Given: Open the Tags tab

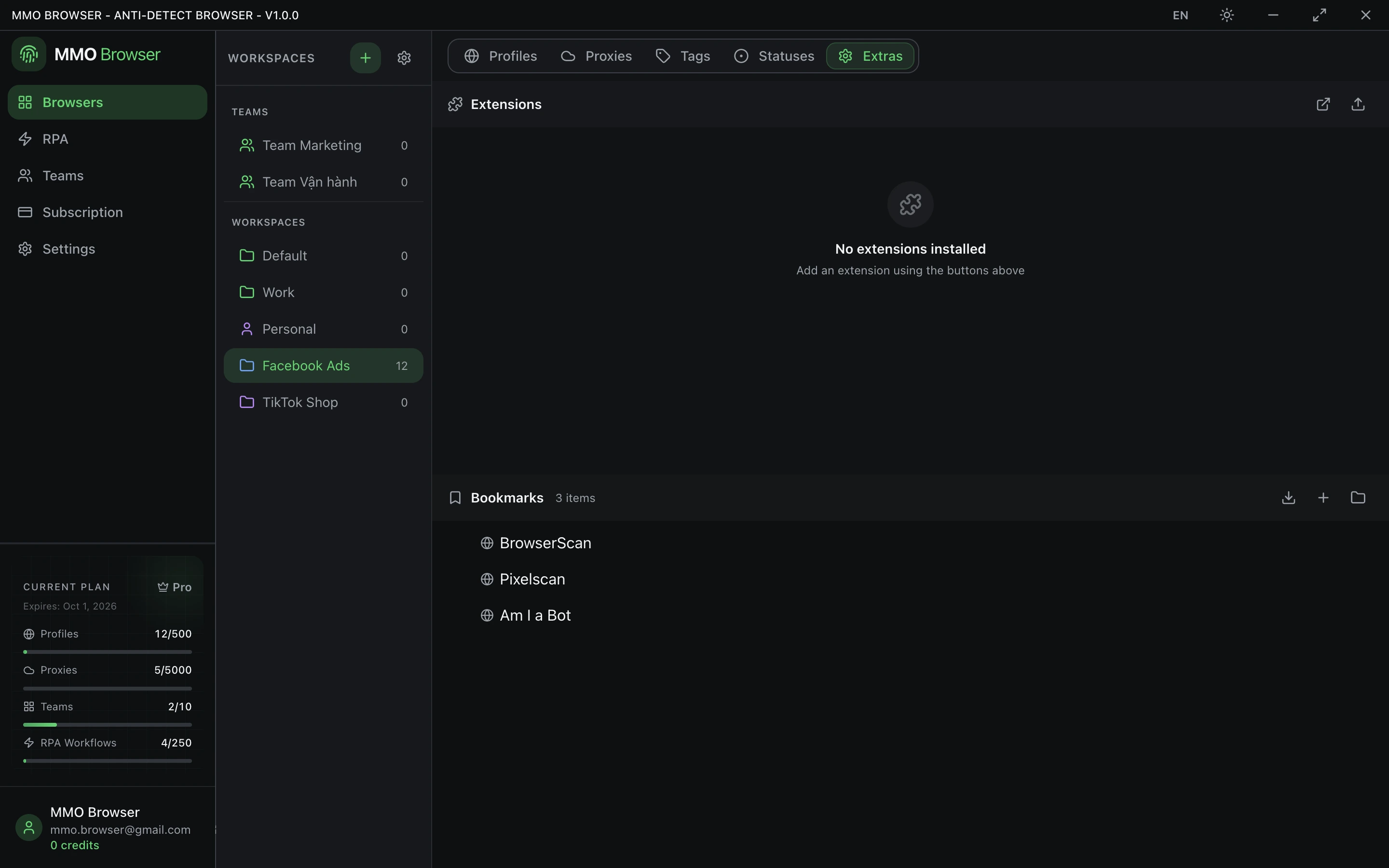Looking at the screenshot, I should [683, 55].
